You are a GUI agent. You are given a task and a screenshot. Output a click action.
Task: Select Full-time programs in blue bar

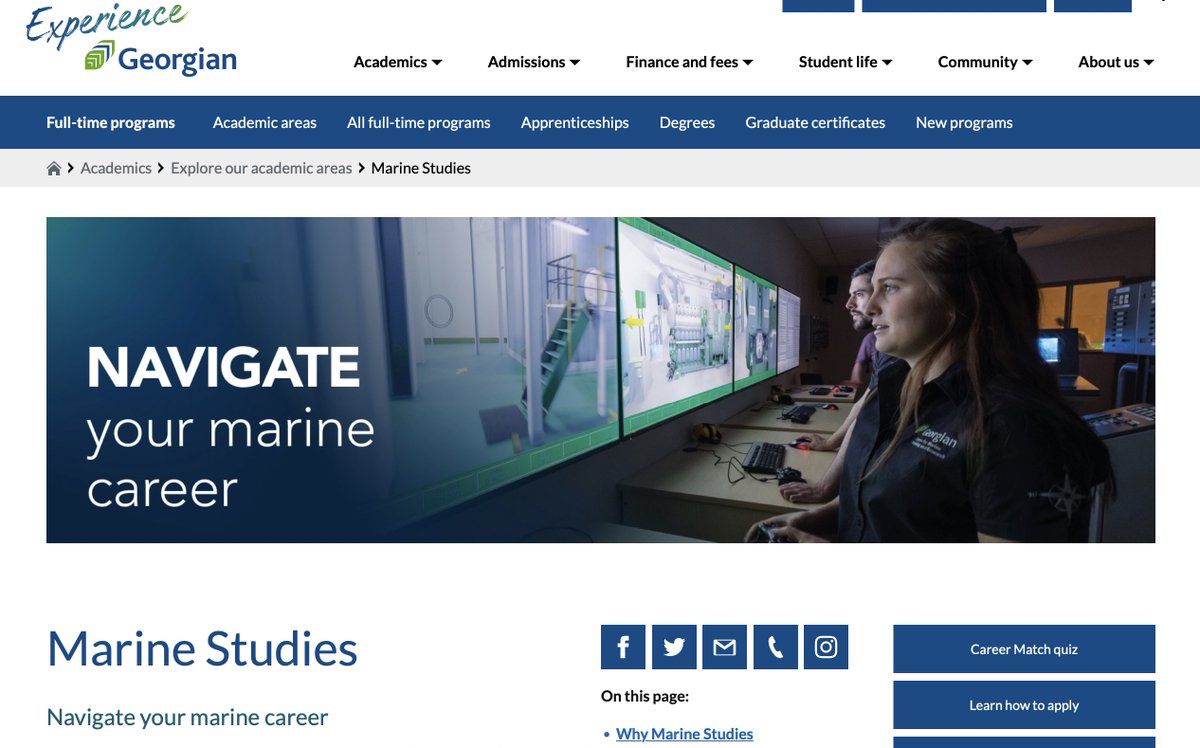click(x=111, y=123)
